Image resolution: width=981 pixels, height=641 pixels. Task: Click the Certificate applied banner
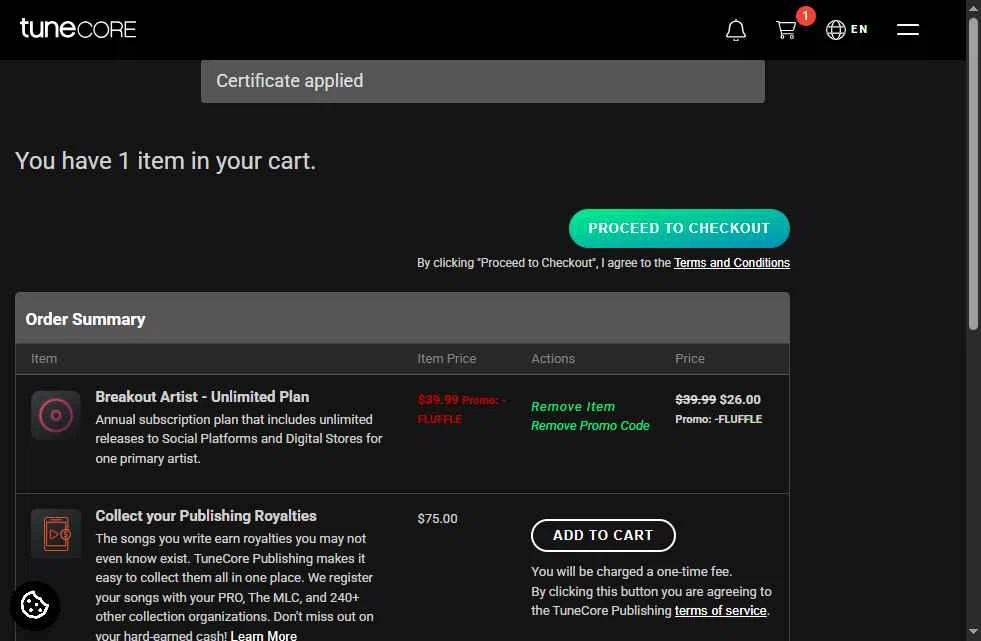tap(482, 81)
